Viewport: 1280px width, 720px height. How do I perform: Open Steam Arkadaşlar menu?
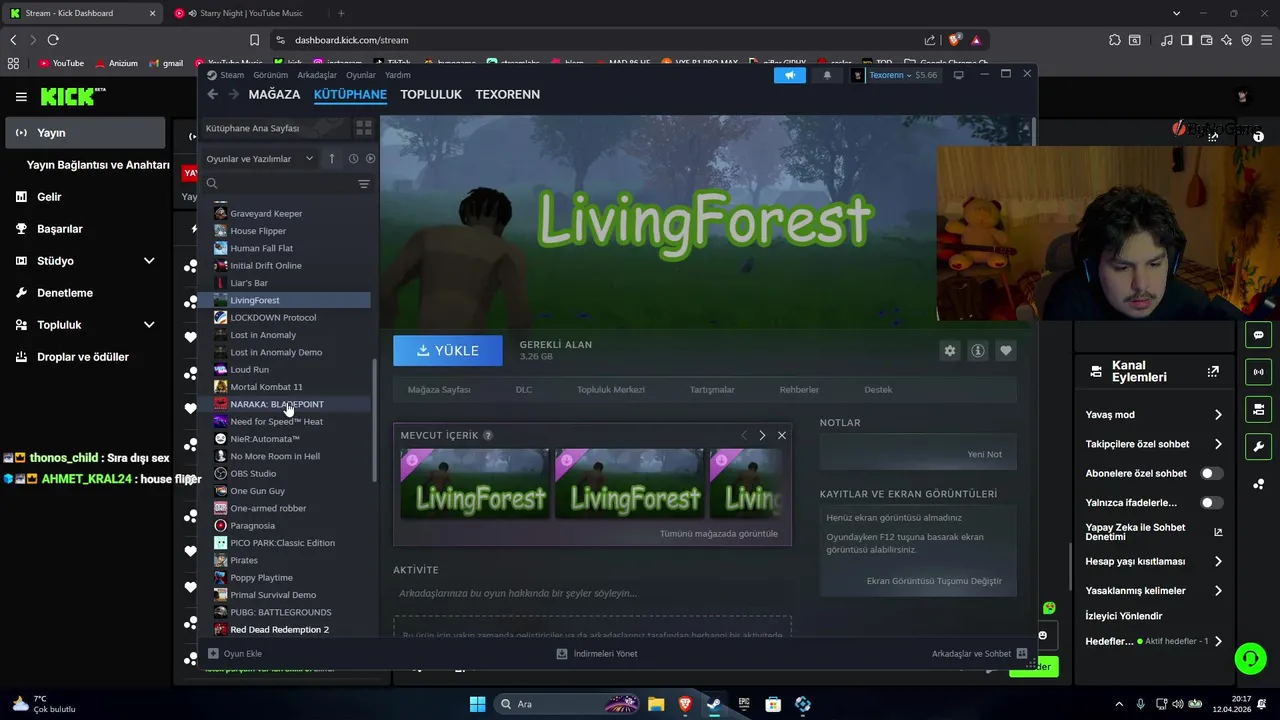(317, 75)
